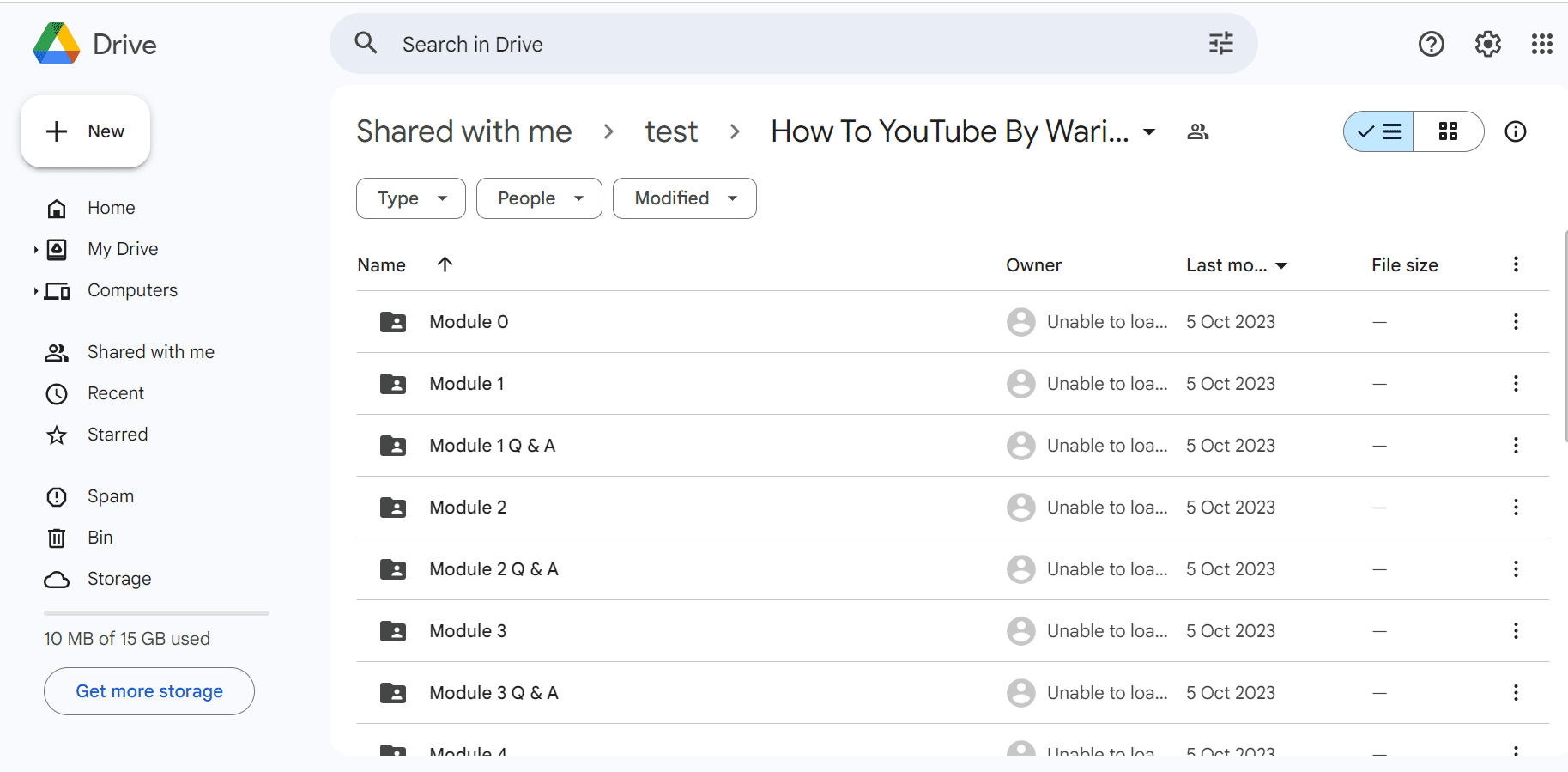Switch to list layout view
1568x772 pixels.
point(1379,131)
